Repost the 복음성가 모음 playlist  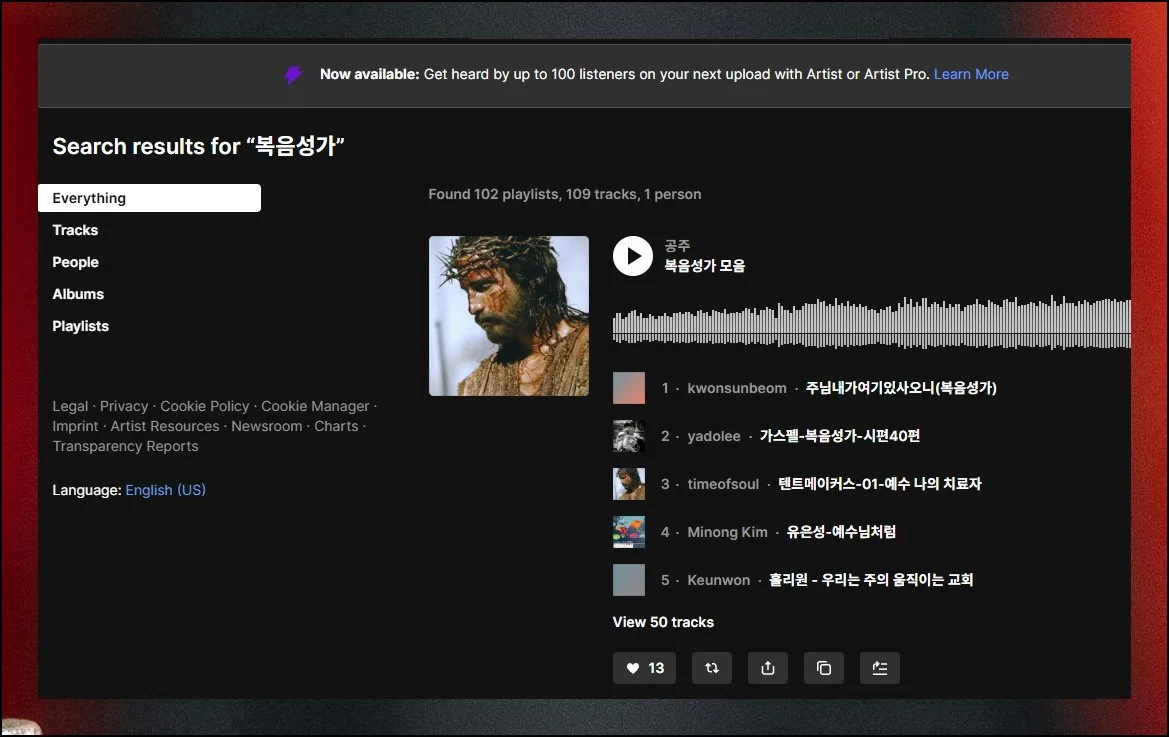(712, 668)
